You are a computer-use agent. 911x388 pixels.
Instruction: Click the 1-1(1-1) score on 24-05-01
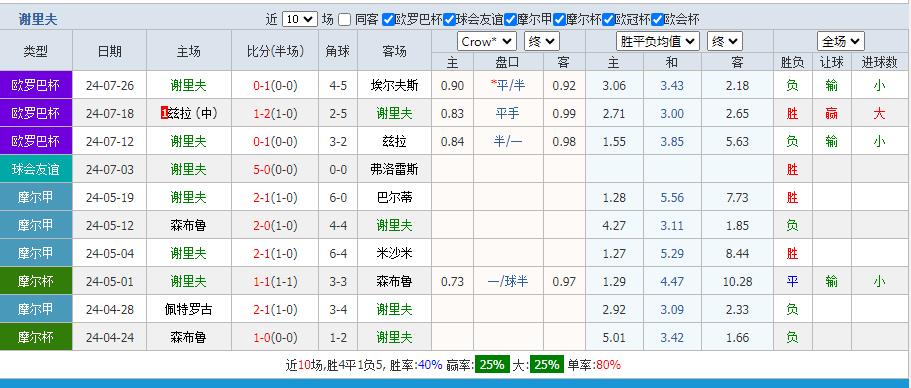(x=275, y=282)
